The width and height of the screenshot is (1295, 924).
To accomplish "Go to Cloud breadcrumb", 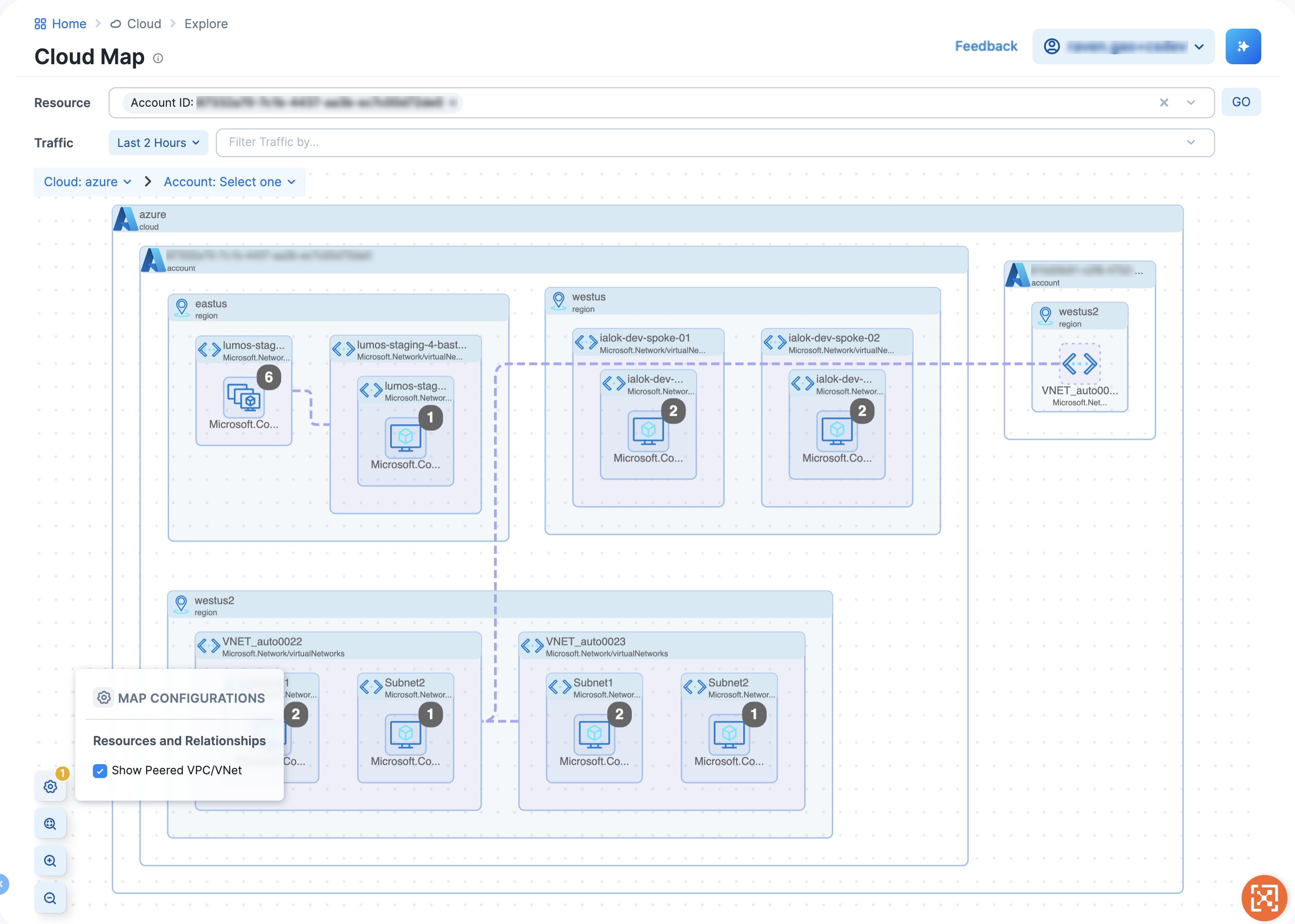I will point(135,24).
